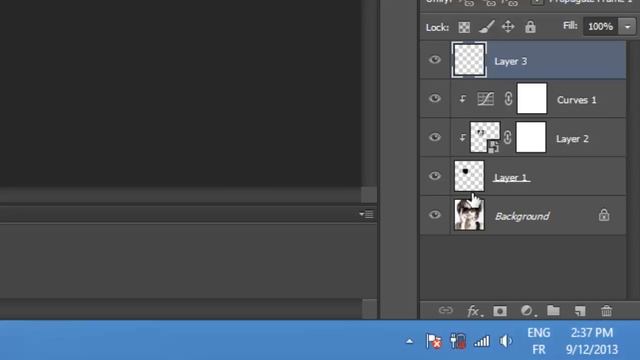Toggle visibility of Curves 1 layer
The height and width of the screenshot is (360, 640).
click(x=435, y=99)
